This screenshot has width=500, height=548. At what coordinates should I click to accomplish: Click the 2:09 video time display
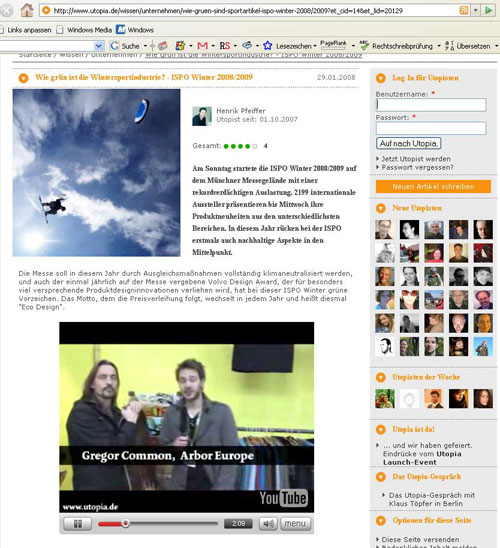[238, 524]
